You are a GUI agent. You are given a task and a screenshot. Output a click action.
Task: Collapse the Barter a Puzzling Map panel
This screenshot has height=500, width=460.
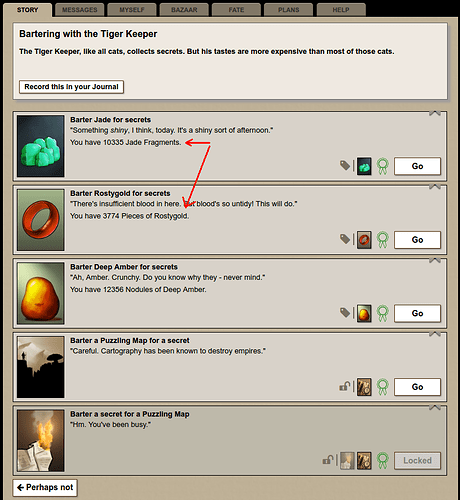pos(435,334)
